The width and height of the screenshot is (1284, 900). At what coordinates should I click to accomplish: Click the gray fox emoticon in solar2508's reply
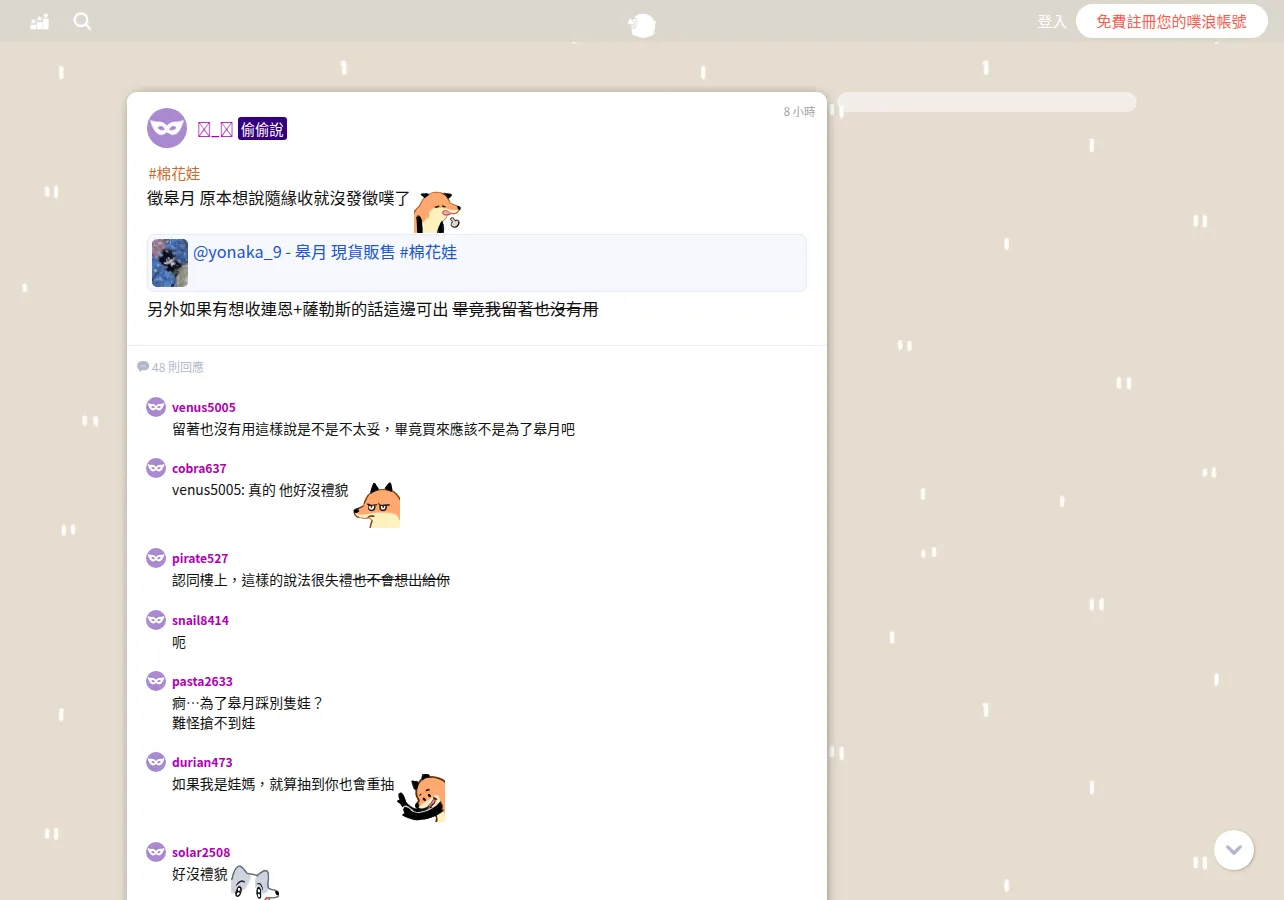[x=255, y=882]
